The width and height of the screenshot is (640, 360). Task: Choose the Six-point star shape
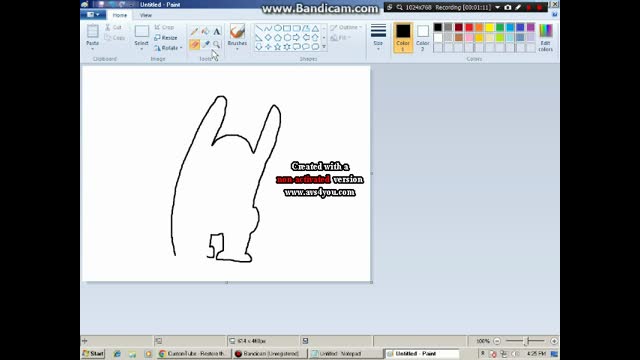[x=287, y=47]
